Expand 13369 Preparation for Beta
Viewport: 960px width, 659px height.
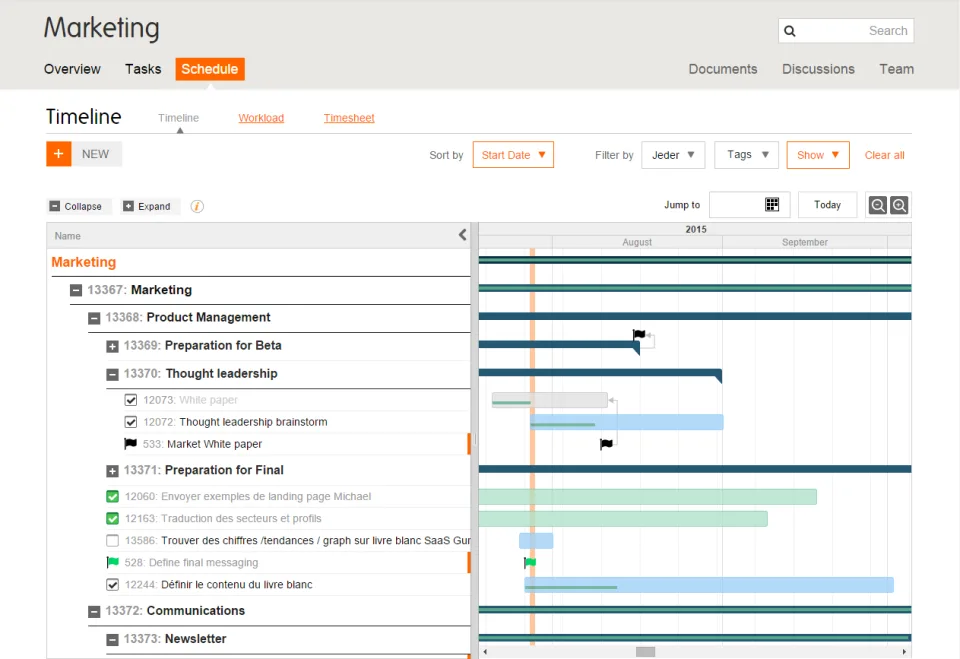point(112,347)
